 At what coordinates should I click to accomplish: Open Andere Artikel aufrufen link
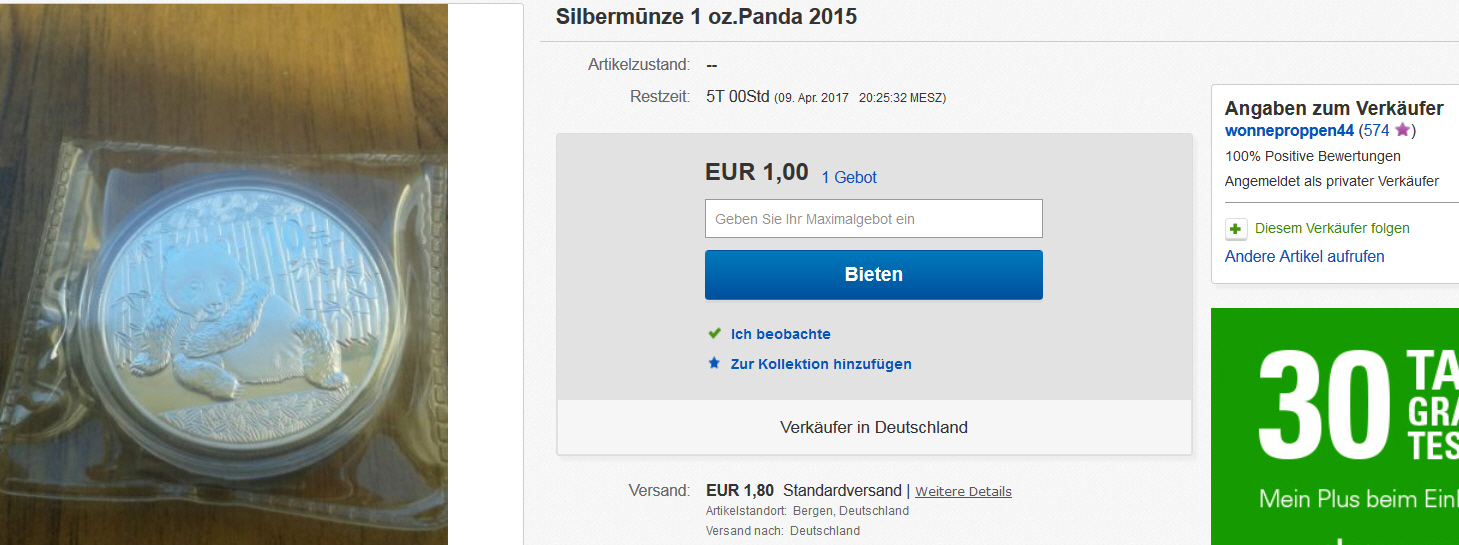[x=1304, y=257]
